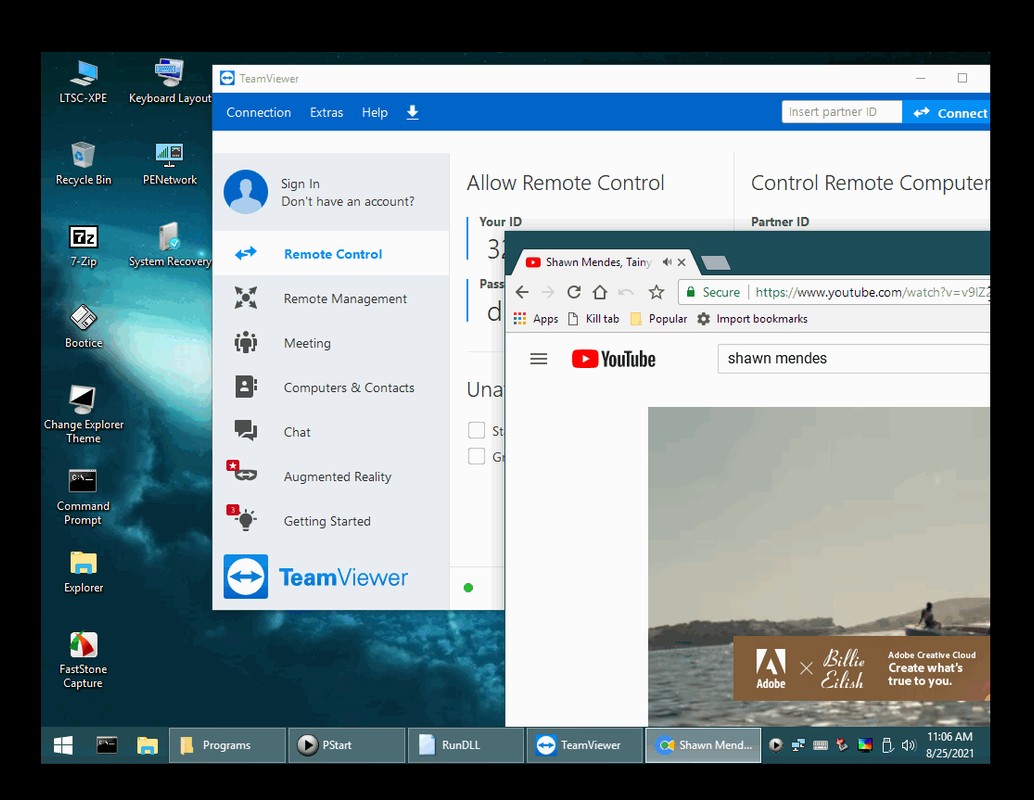Open the Explorer desktop icon
This screenshot has width=1034, height=800.
[x=83, y=572]
